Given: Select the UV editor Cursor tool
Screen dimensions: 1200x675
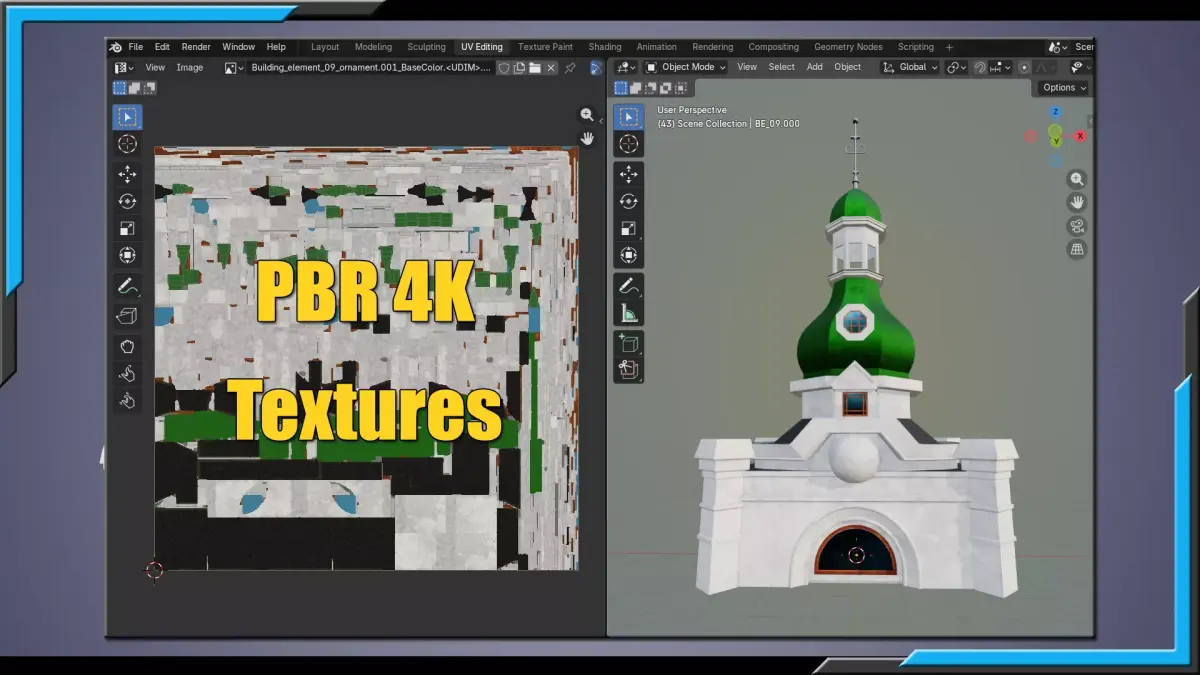Looking at the screenshot, I should [127, 144].
